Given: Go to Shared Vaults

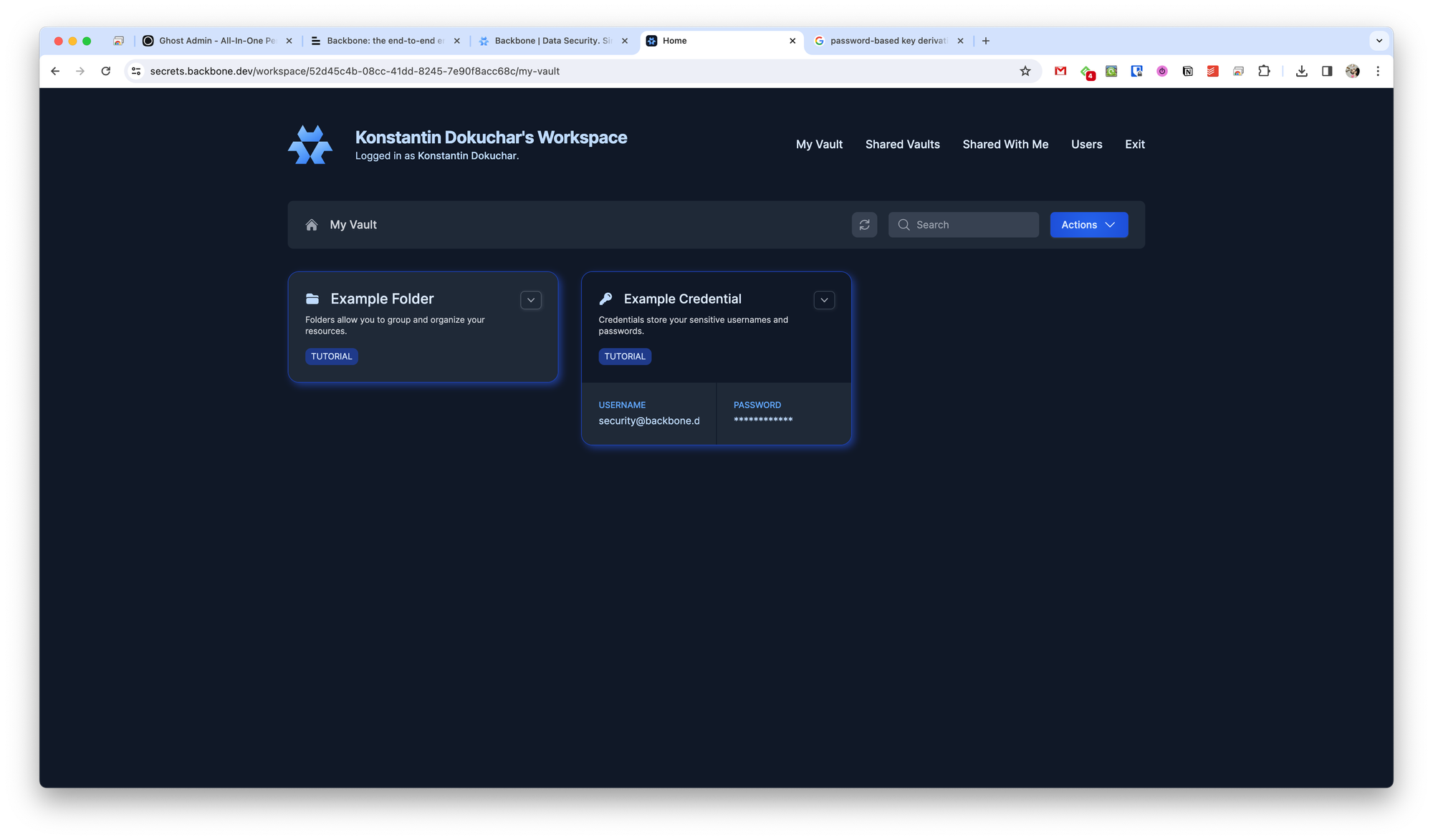Looking at the screenshot, I should [x=902, y=145].
